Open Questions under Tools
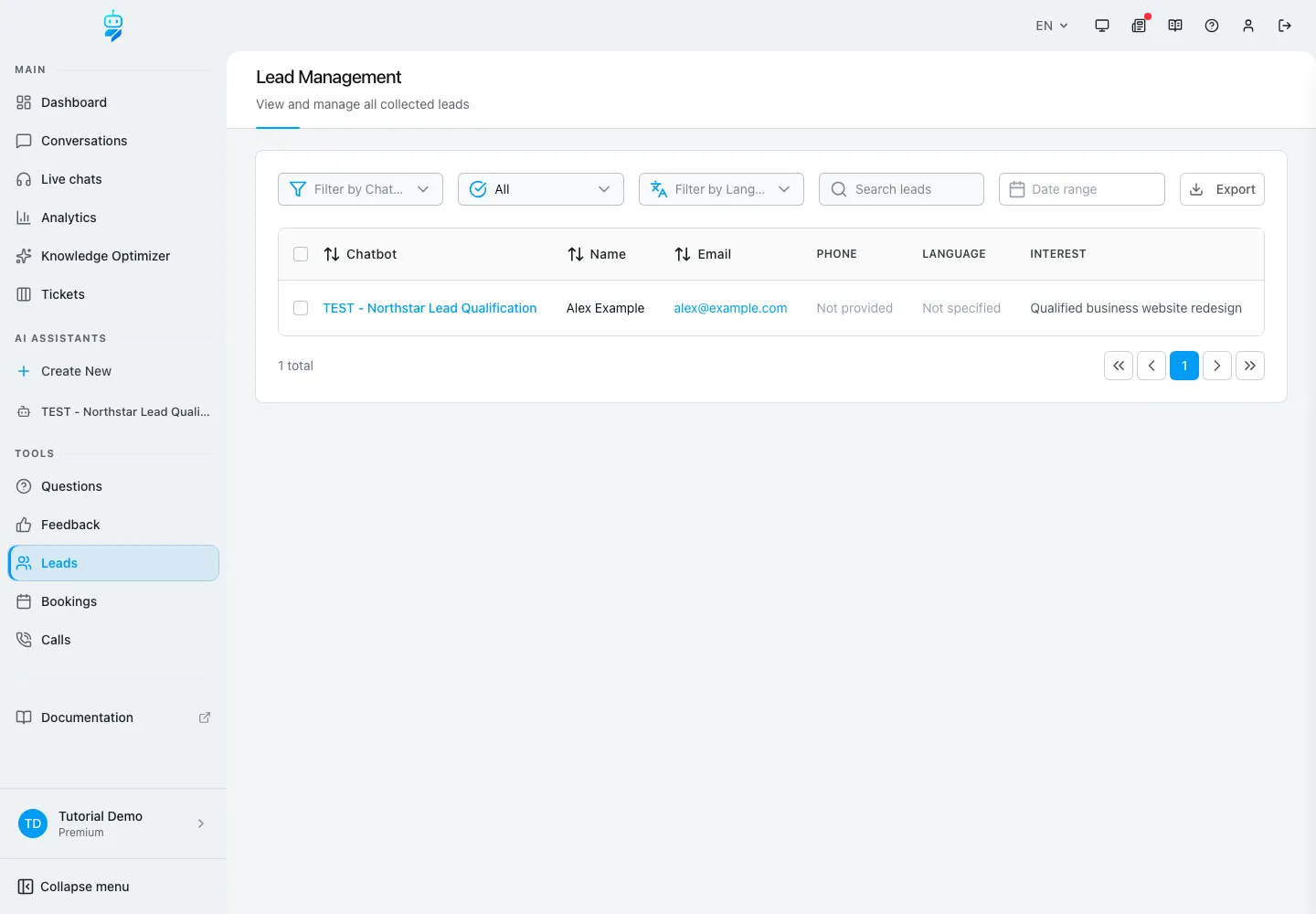Image resolution: width=1316 pixels, height=914 pixels. point(113,486)
